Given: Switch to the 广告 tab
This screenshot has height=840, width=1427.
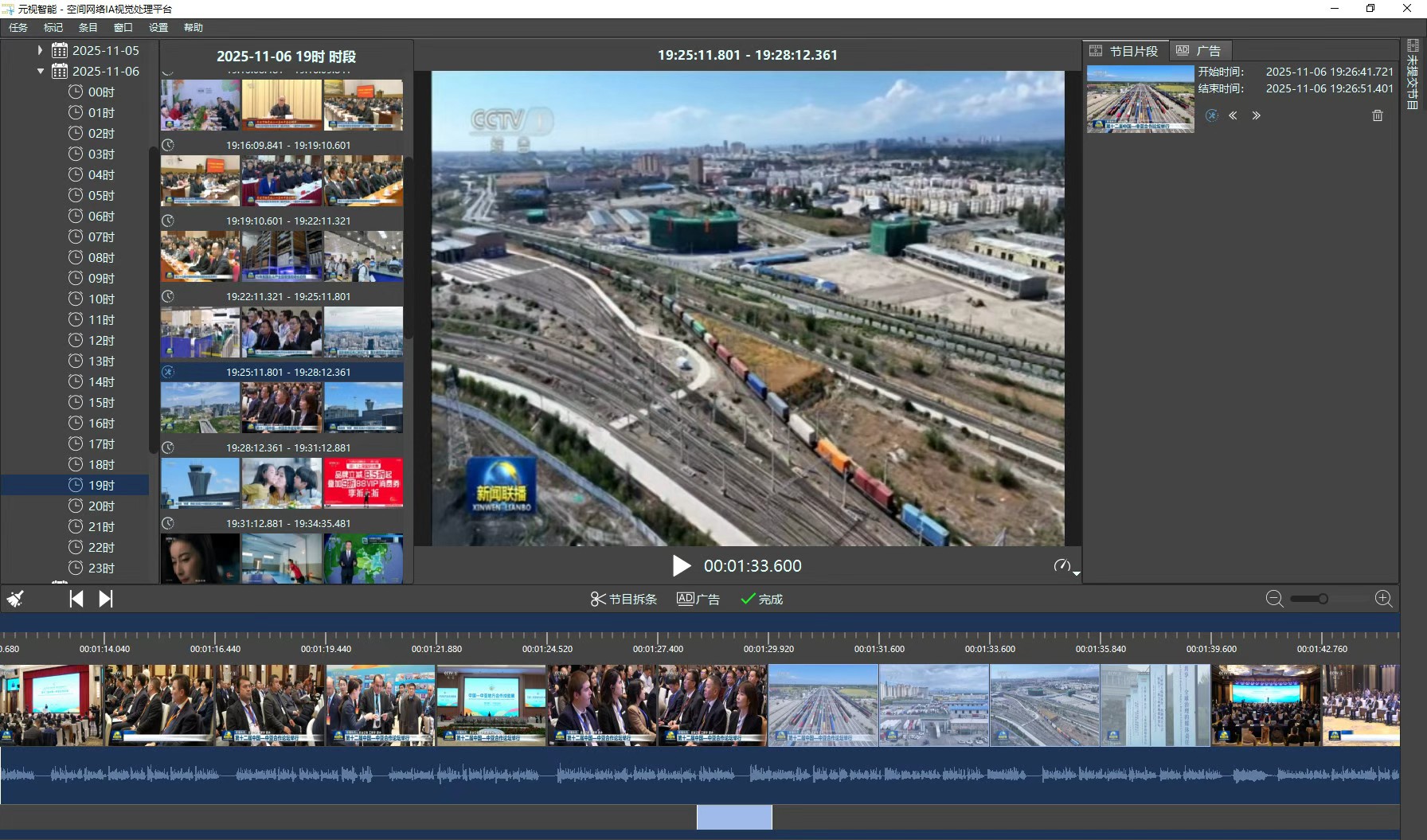Looking at the screenshot, I should [1199, 51].
